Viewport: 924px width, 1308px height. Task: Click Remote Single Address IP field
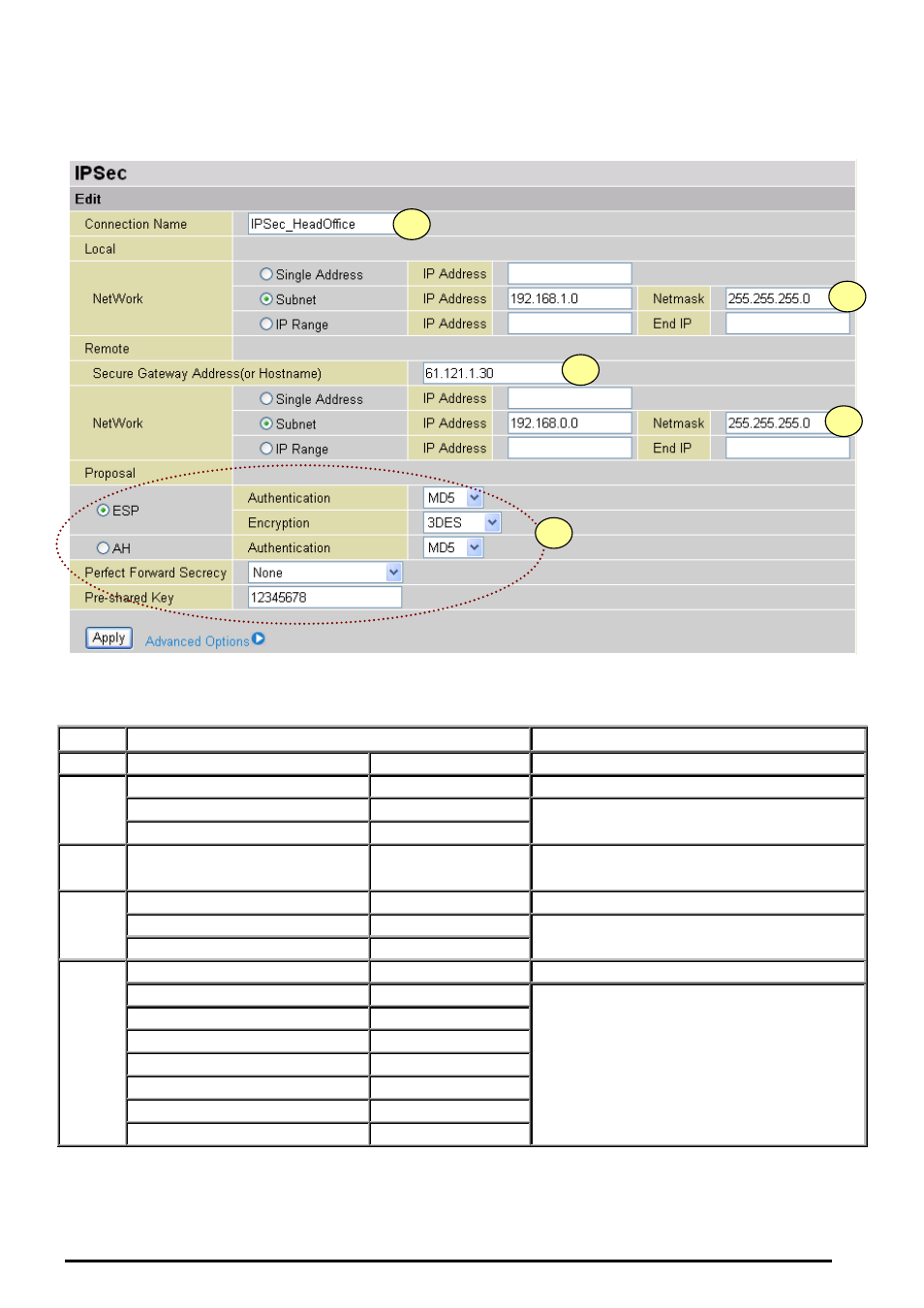click(x=570, y=398)
